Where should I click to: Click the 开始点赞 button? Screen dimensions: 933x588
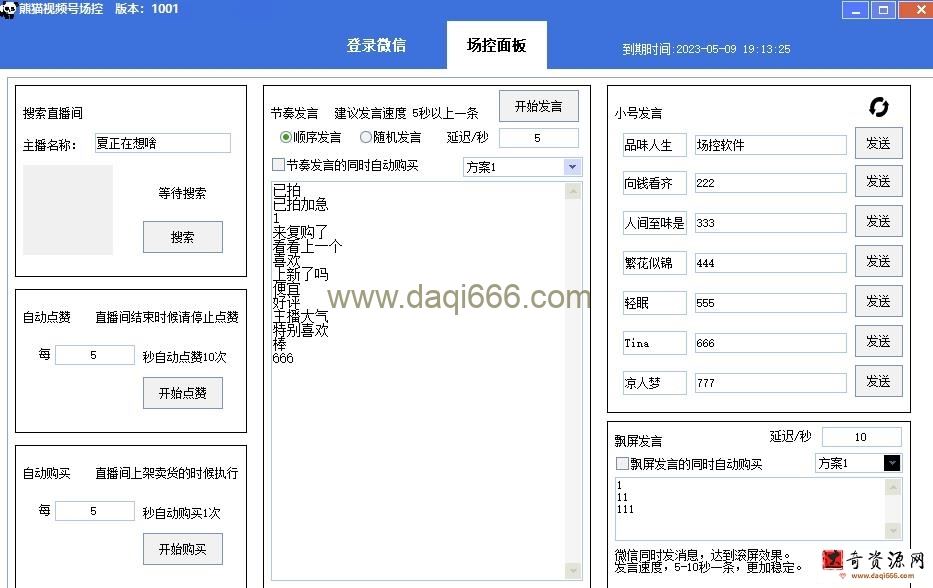coord(183,393)
